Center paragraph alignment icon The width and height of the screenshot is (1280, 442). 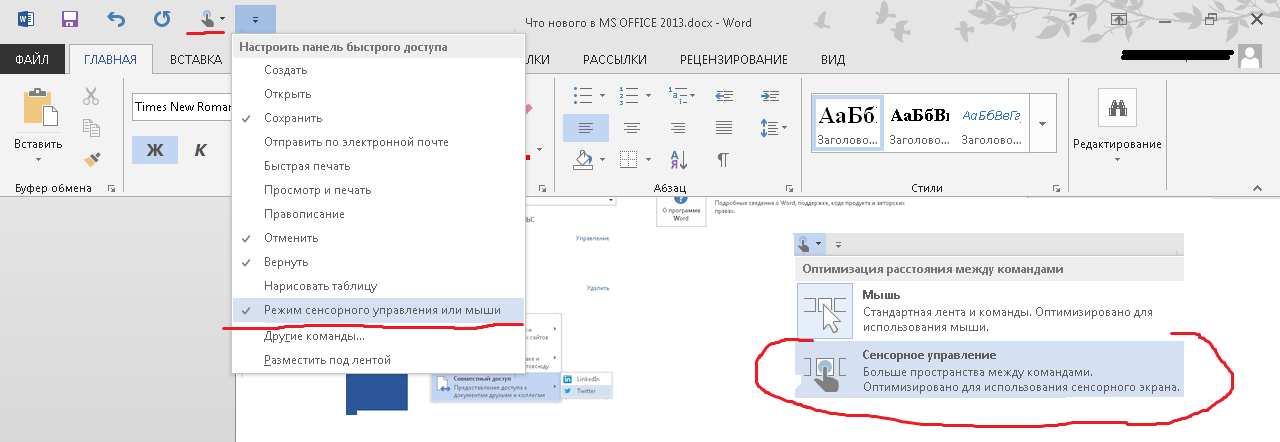point(632,127)
